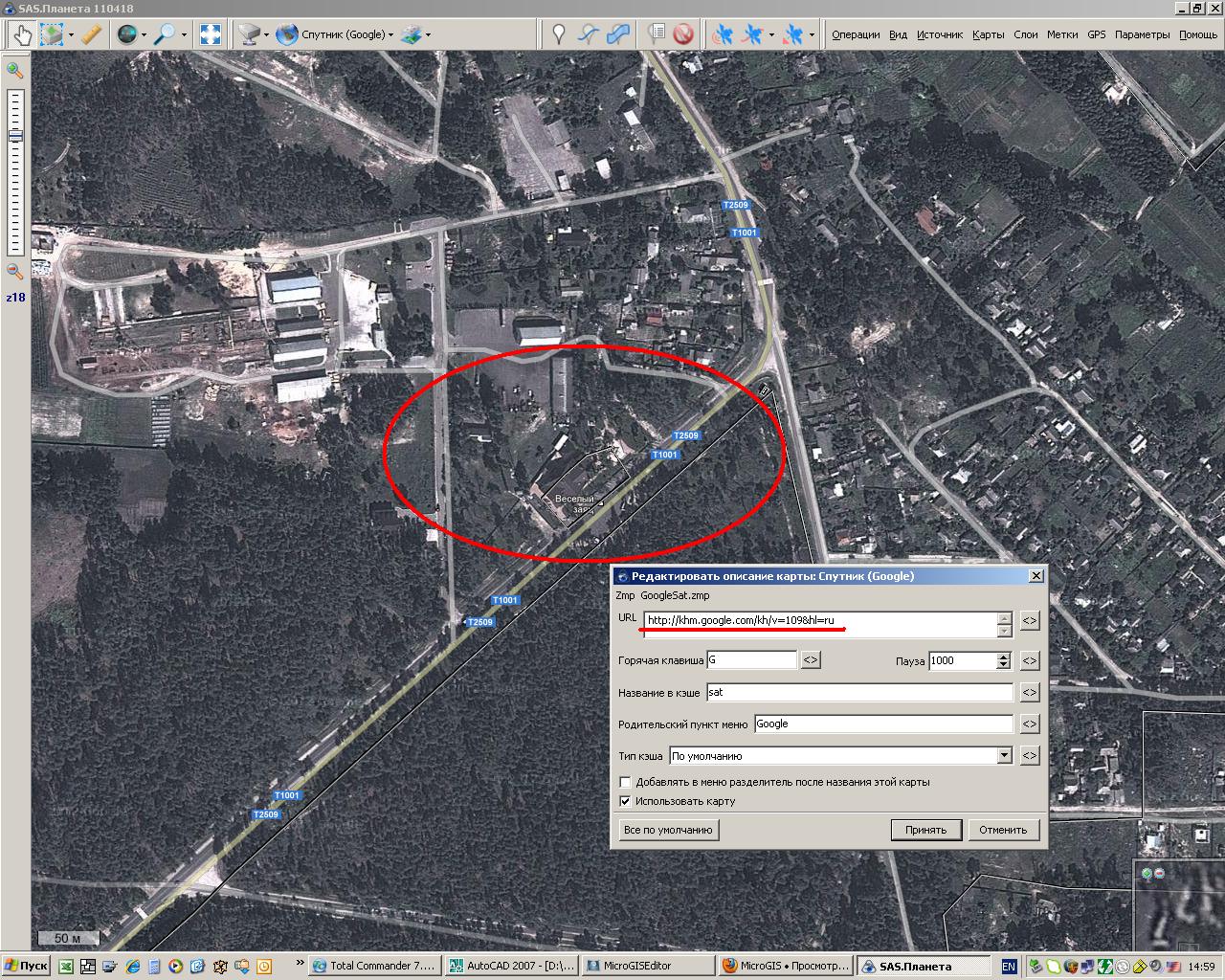The image size is (1225, 980).
Task: Click the vertical zoom level slider
Action: pos(15,172)
